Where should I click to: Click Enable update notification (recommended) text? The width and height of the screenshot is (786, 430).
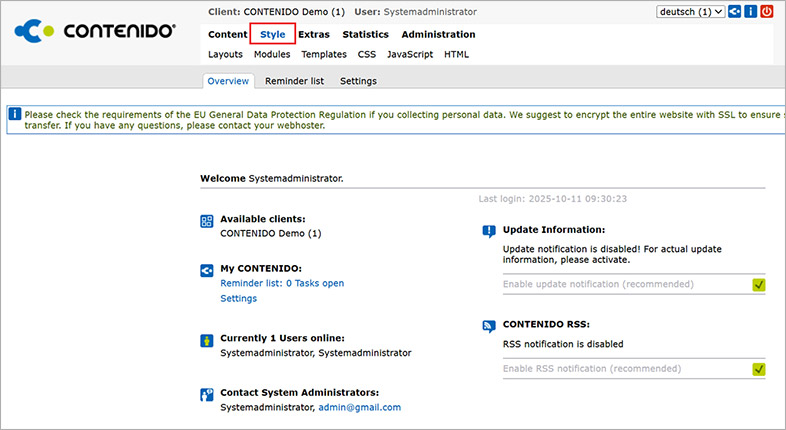click(598, 284)
